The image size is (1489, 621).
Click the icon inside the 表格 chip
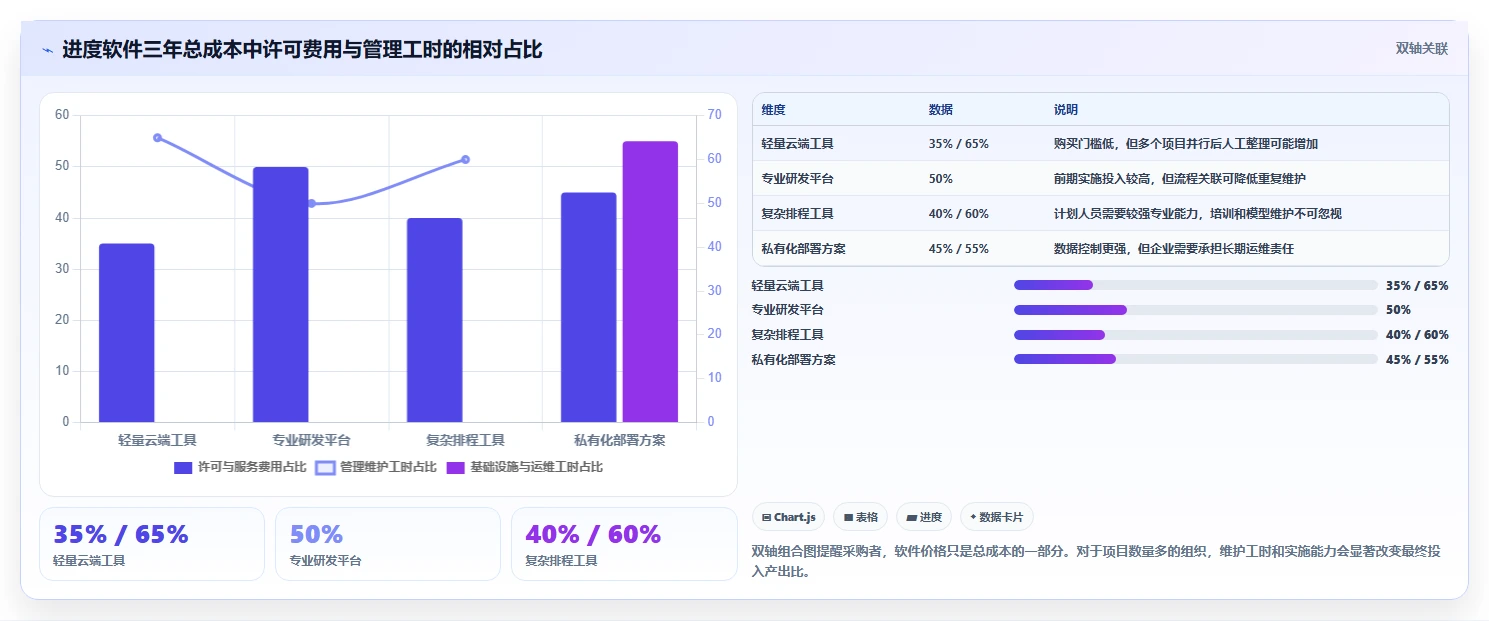pyautogui.click(x=848, y=518)
